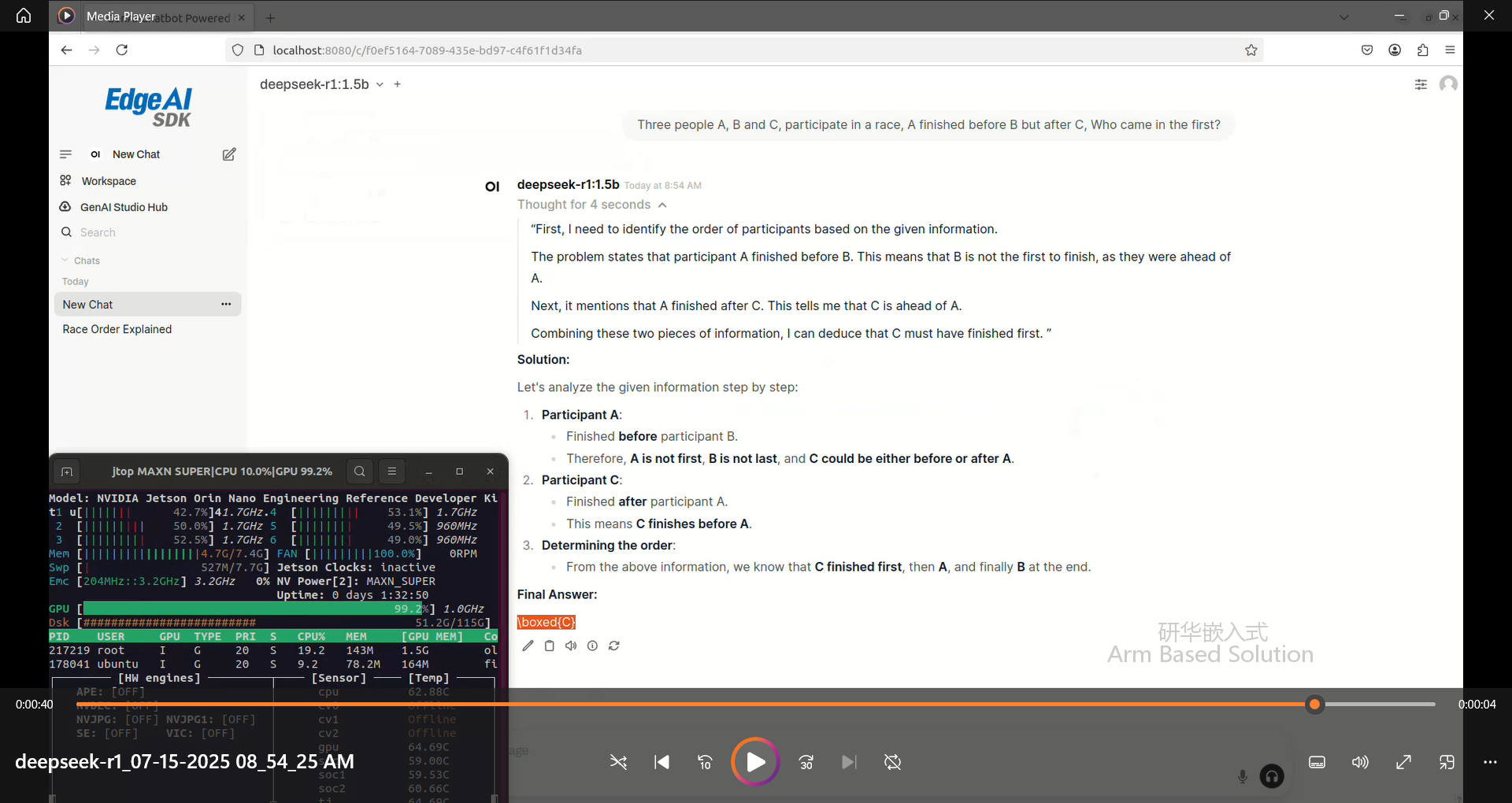Click the volume speaker icon
The width and height of the screenshot is (1512, 803).
(x=1360, y=762)
